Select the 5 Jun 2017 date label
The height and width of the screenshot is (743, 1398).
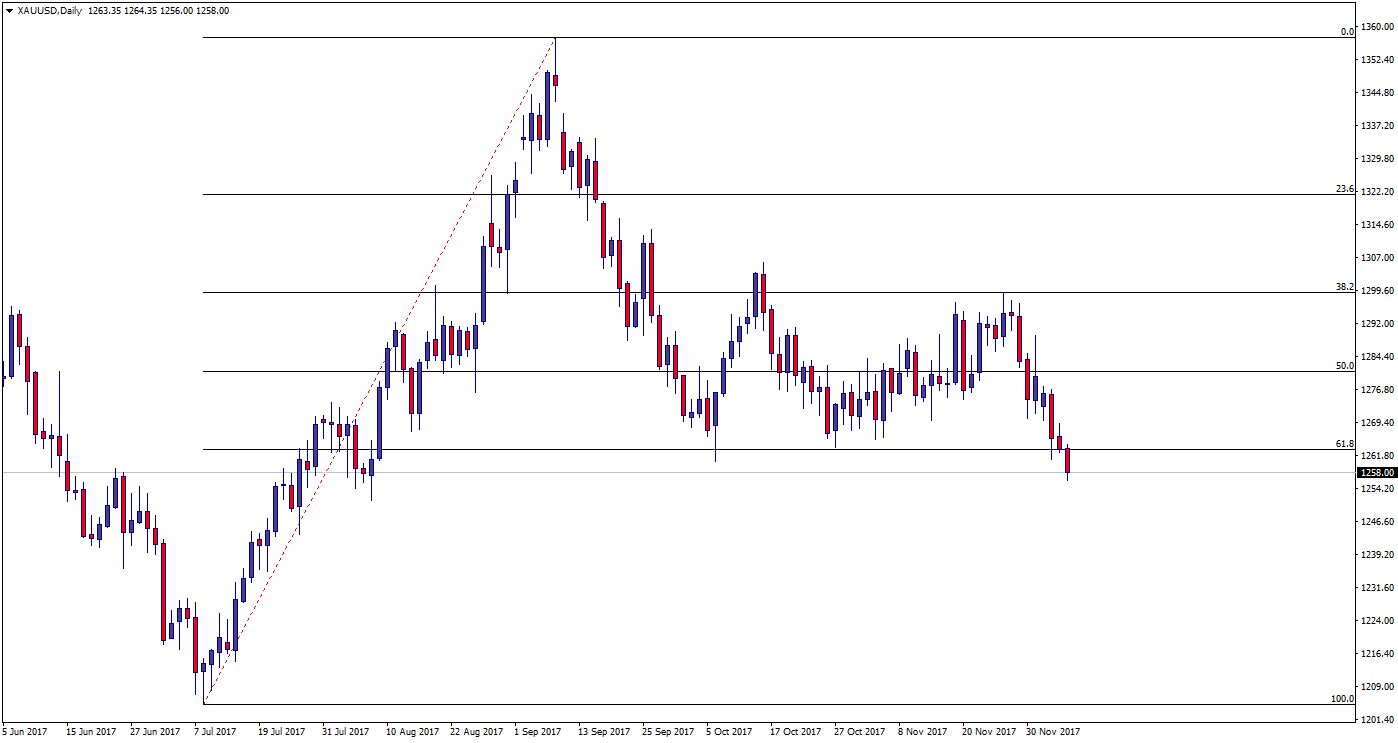click(x=25, y=732)
